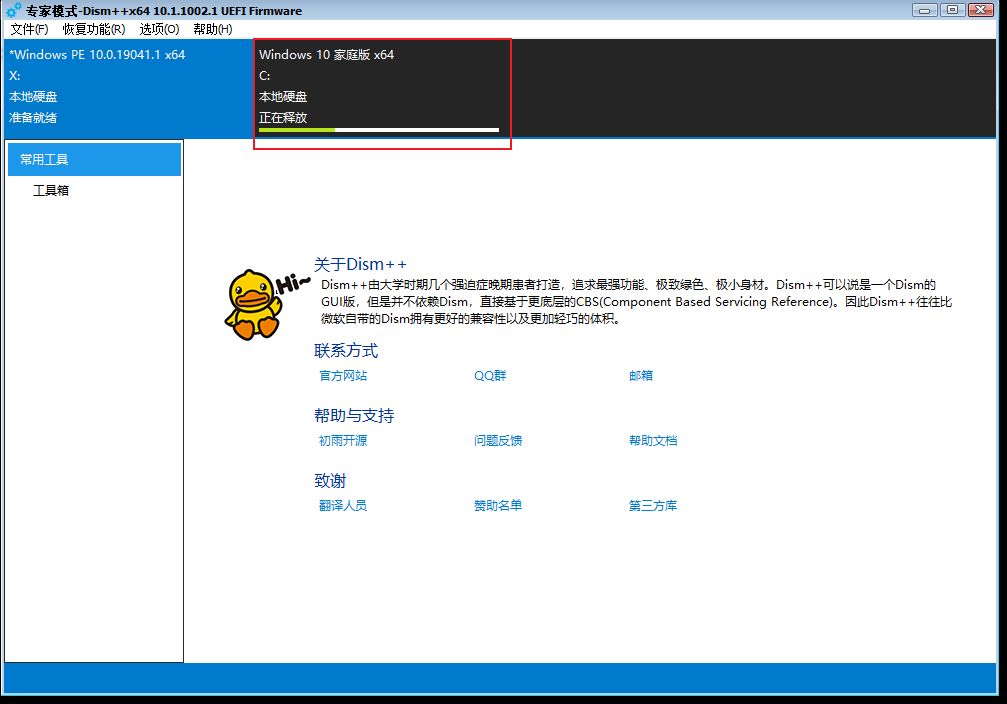Open the 选项(O) menu
Screen dimensions: 1007x704
(x=159, y=29)
